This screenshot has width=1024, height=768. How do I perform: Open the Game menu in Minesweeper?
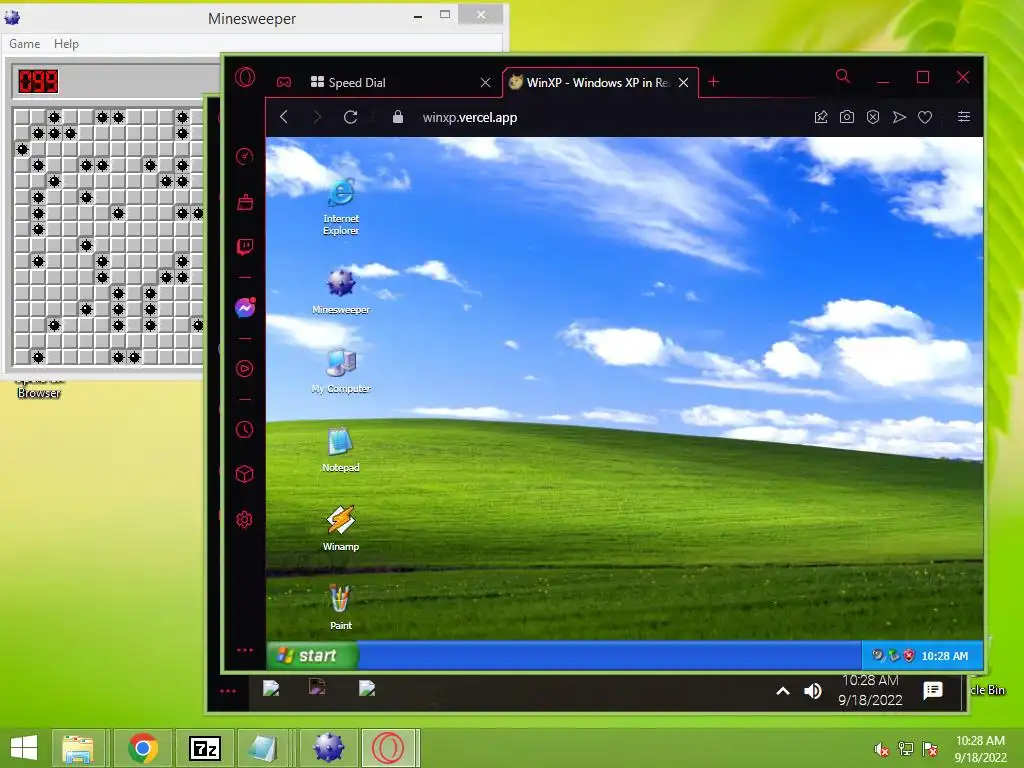tap(25, 44)
